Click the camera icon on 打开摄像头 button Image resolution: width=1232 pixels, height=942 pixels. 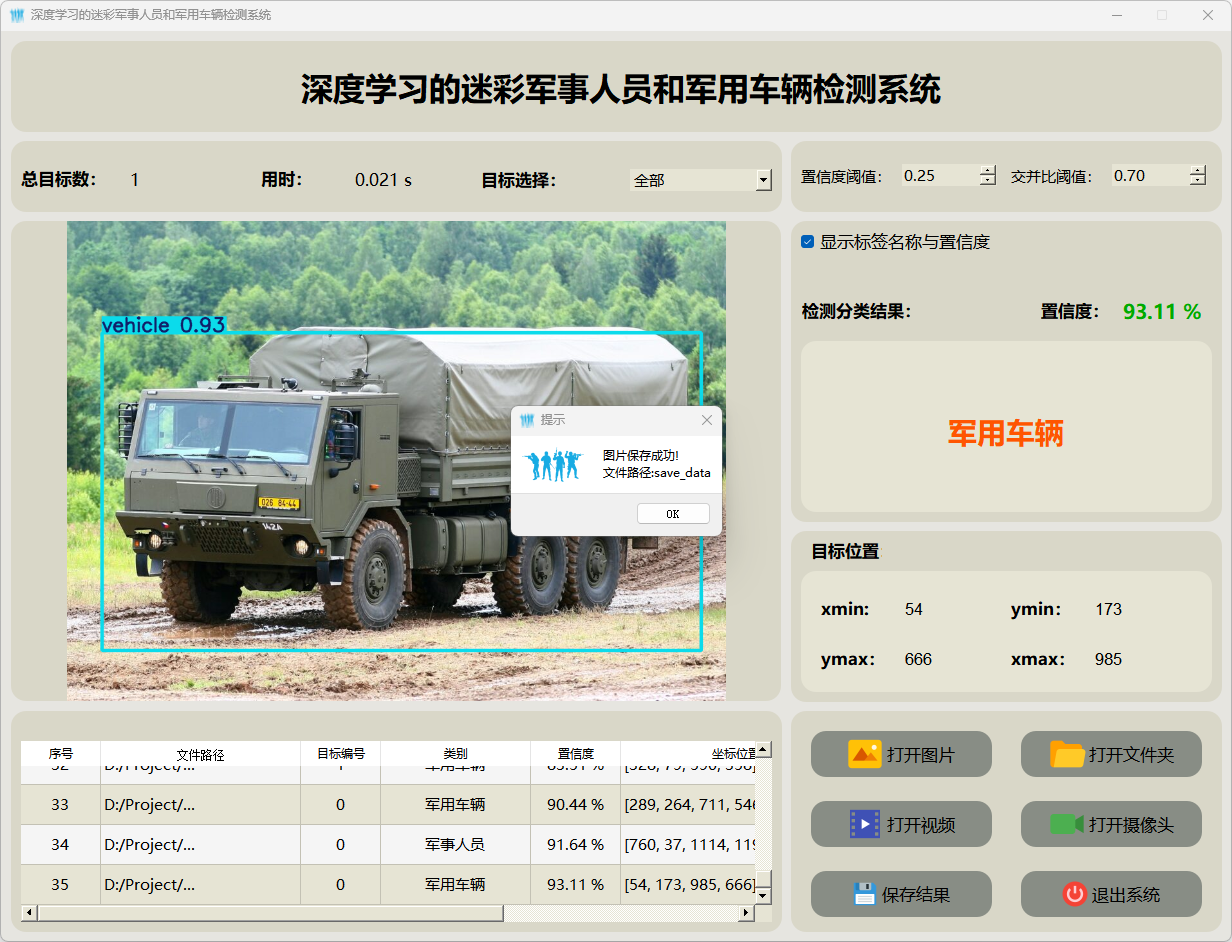pyautogui.click(x=1067, y=824)
